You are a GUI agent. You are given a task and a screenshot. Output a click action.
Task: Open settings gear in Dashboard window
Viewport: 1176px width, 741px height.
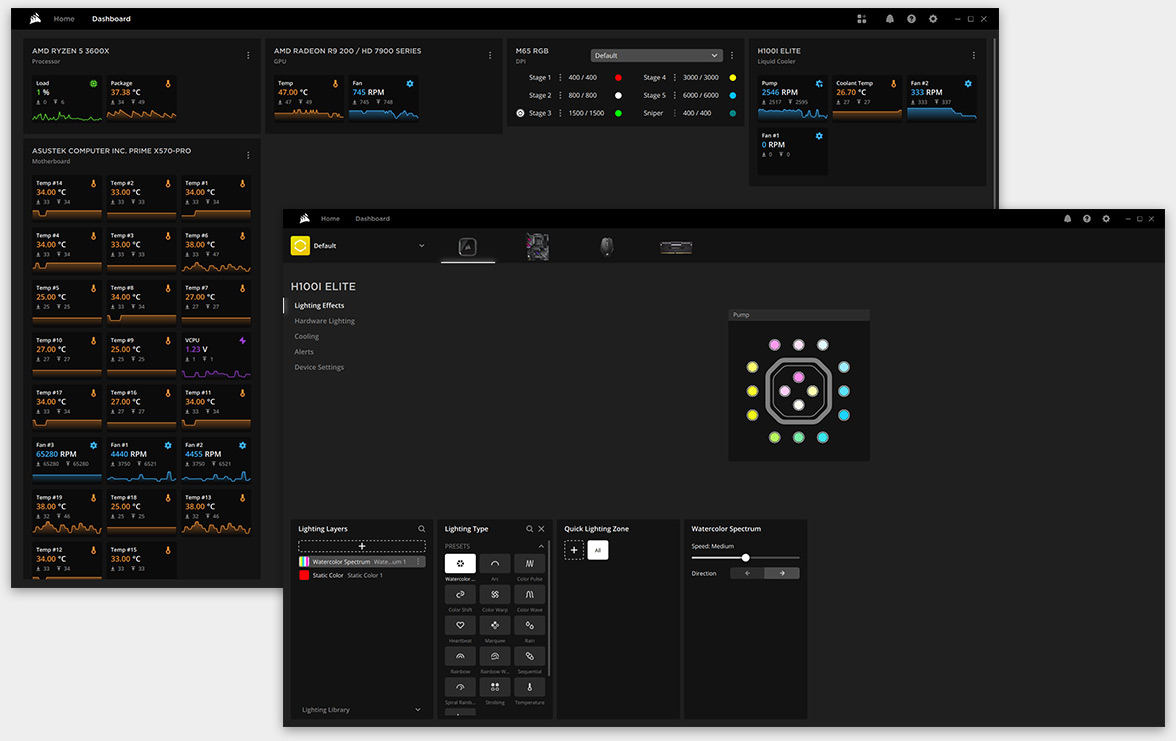click(x=933, y=19)
